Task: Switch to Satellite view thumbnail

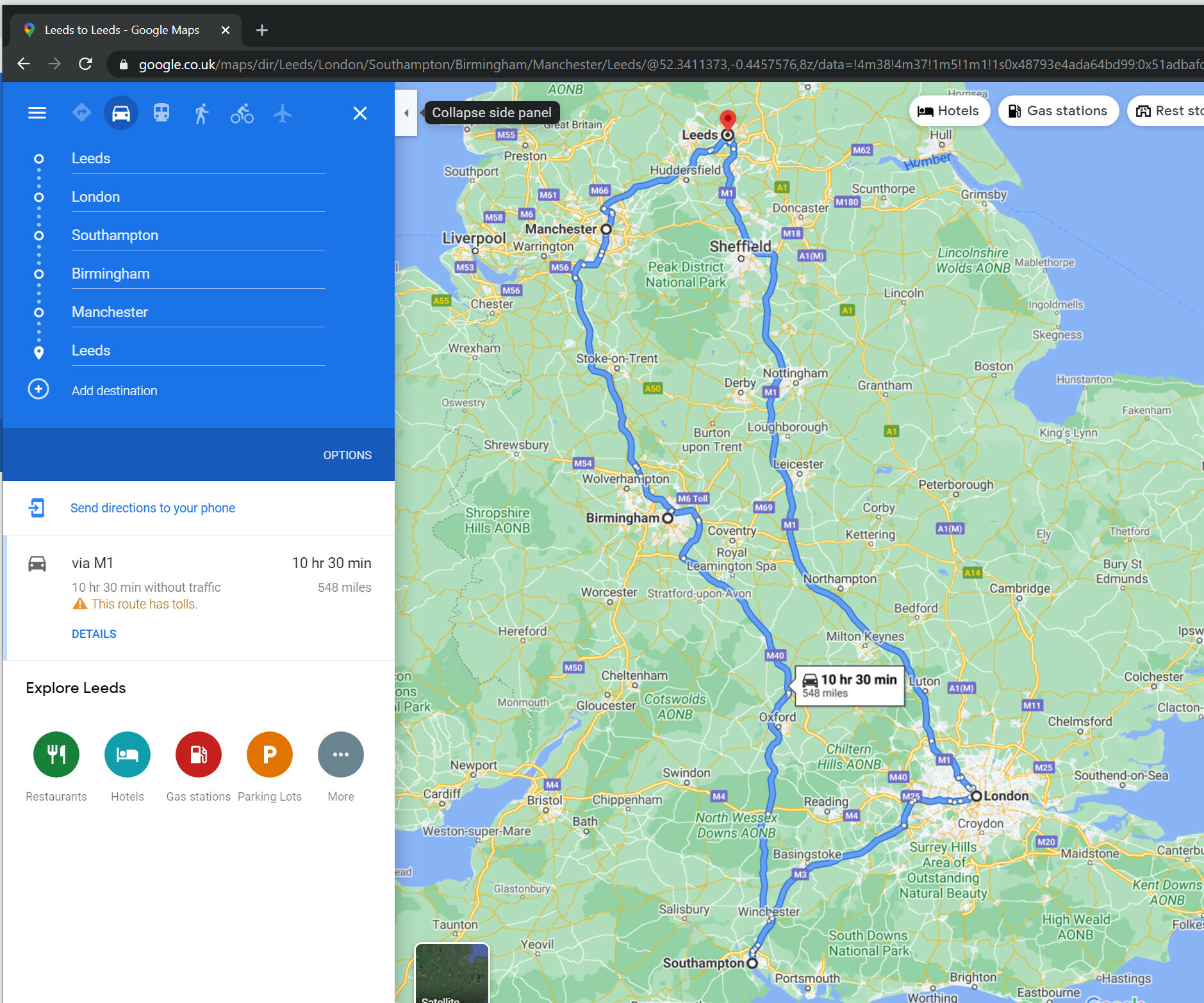Action: (452, 973)
